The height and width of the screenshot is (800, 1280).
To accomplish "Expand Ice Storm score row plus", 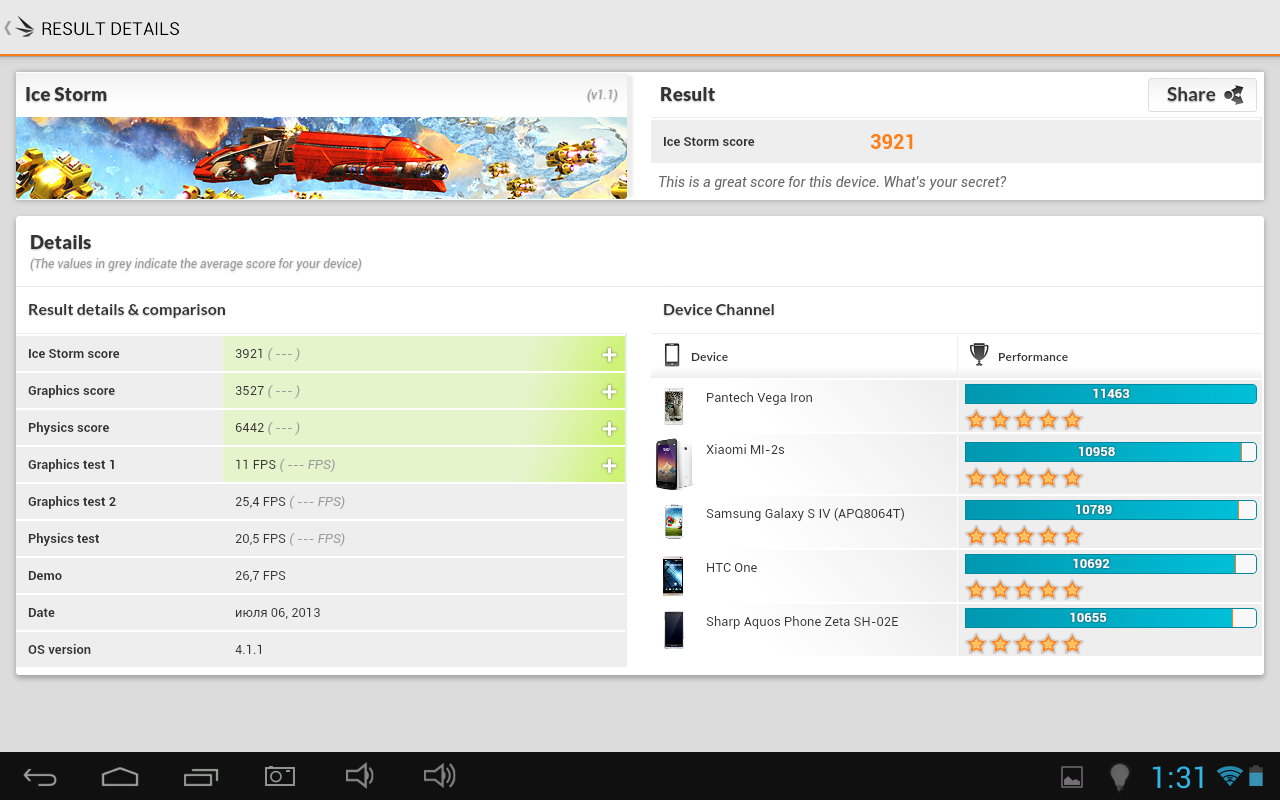I will [609, 354].
